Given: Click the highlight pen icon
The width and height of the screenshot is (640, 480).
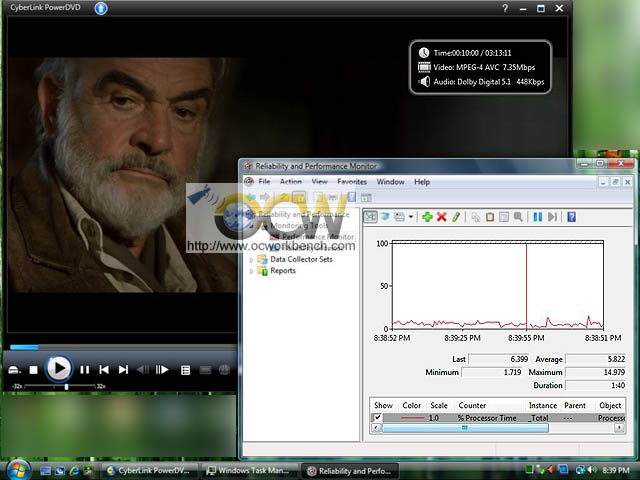Looking at the screenshot, I should coord(456,217).
